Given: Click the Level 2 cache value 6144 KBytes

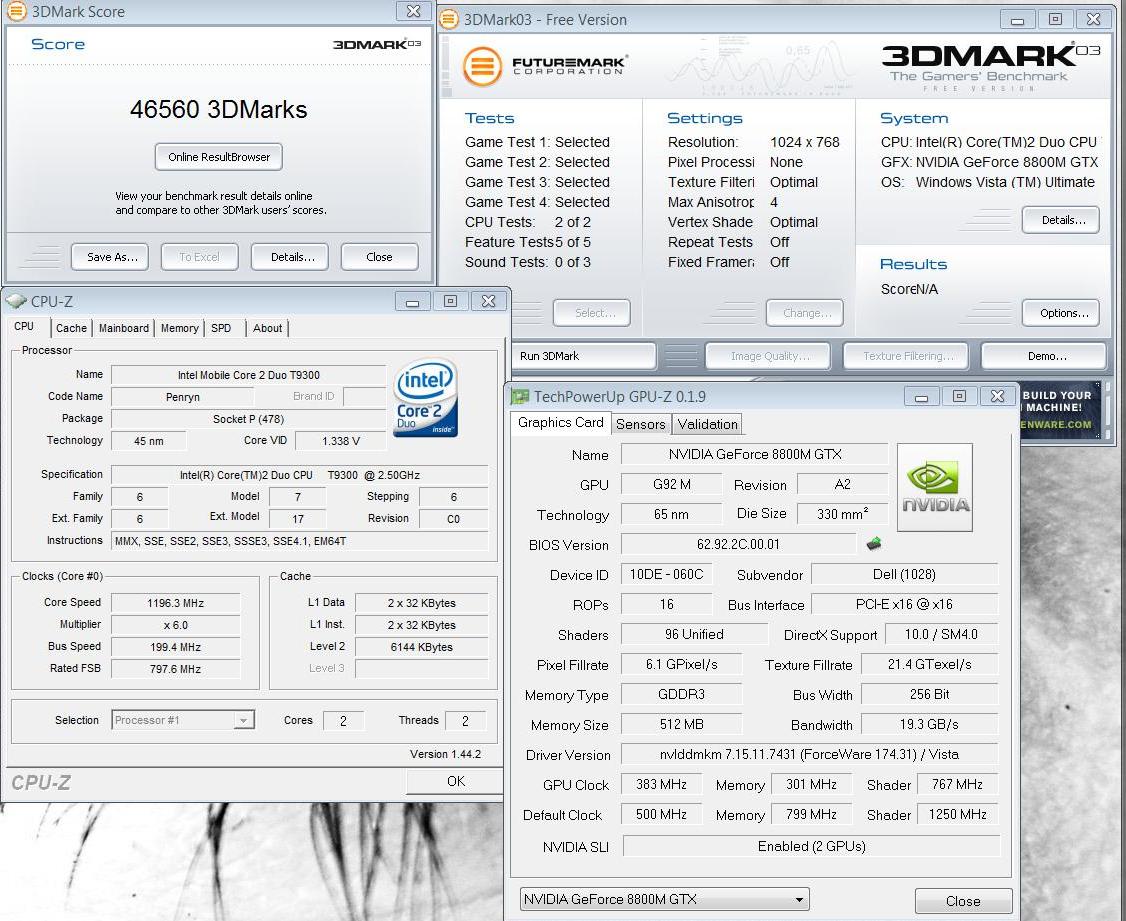Looking at the screenshot, I should point(422,647).
